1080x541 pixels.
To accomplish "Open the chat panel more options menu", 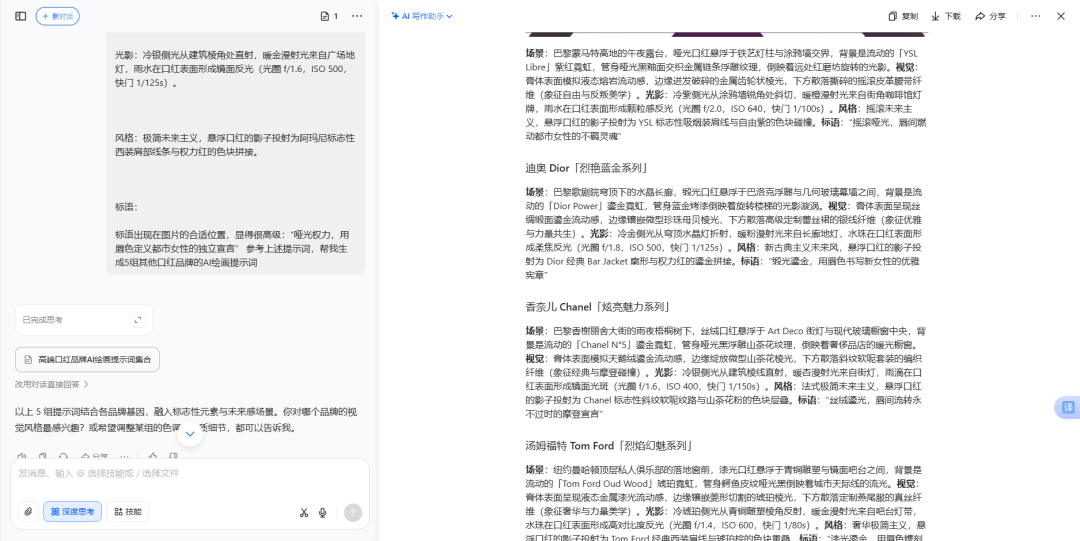I will (357, 16).
